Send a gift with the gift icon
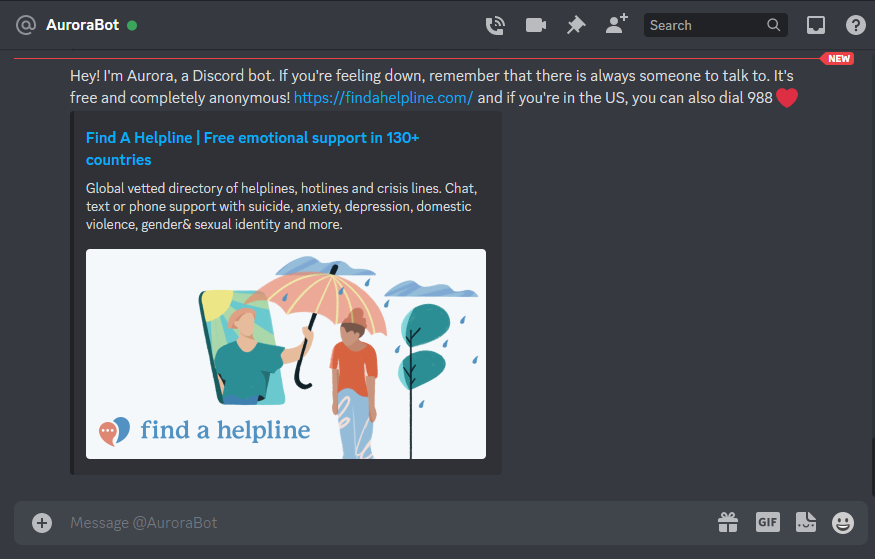The image size is (875, 559). coord(728,523)
